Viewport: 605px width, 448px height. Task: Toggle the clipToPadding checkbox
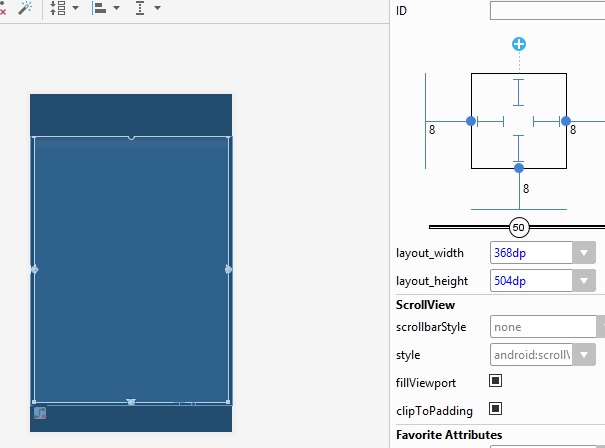pyautogui.click(x=495, y=409)
